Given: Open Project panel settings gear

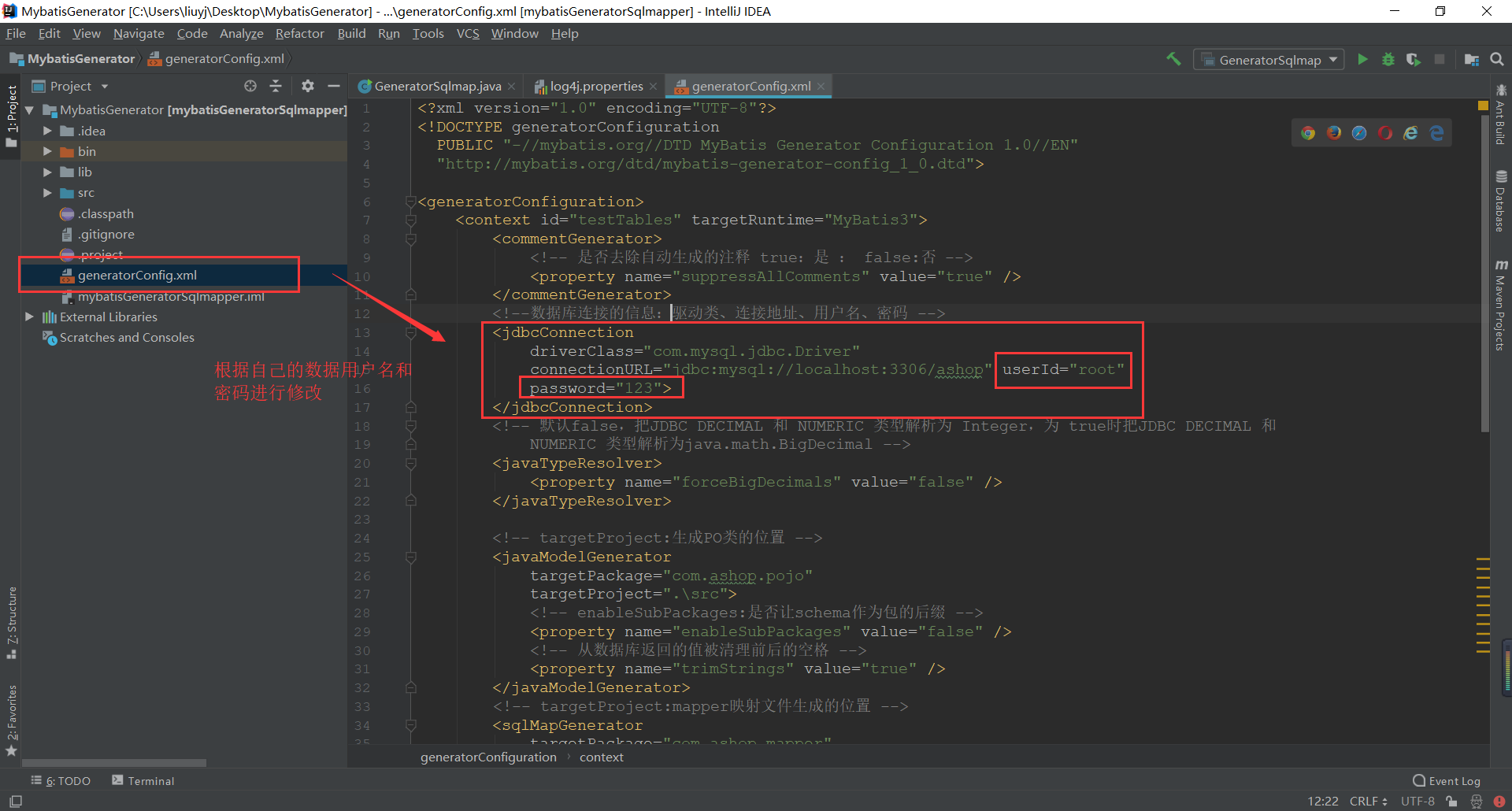Looking at the screenshot, I should click(307, 86).
